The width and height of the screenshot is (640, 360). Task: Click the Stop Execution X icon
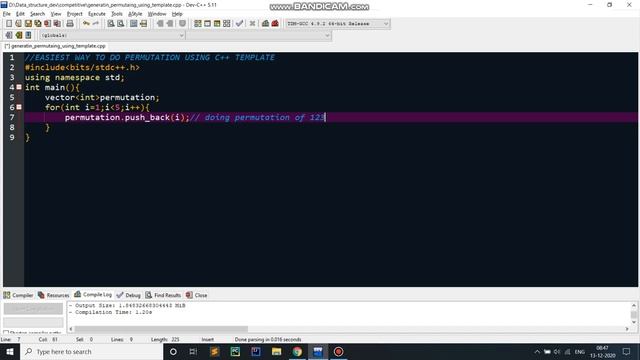252,24
